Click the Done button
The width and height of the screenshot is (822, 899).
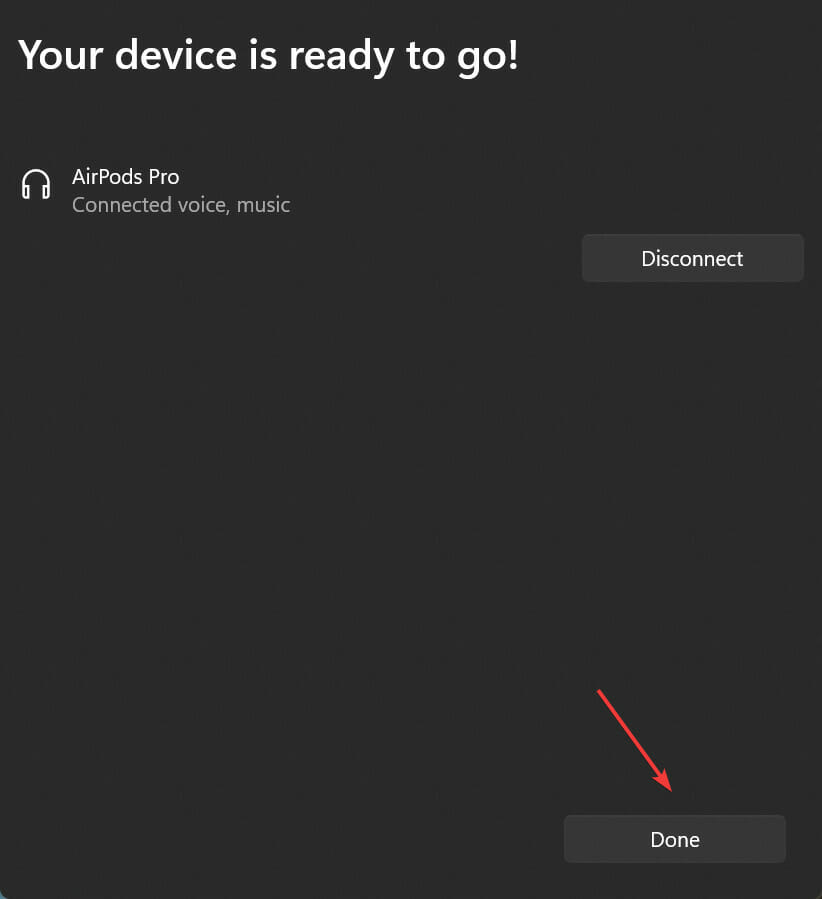(x=675, y=839)
